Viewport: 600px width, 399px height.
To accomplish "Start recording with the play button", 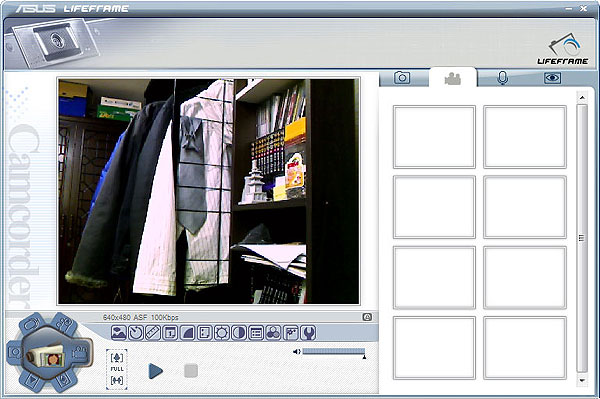I will point(155,371).
